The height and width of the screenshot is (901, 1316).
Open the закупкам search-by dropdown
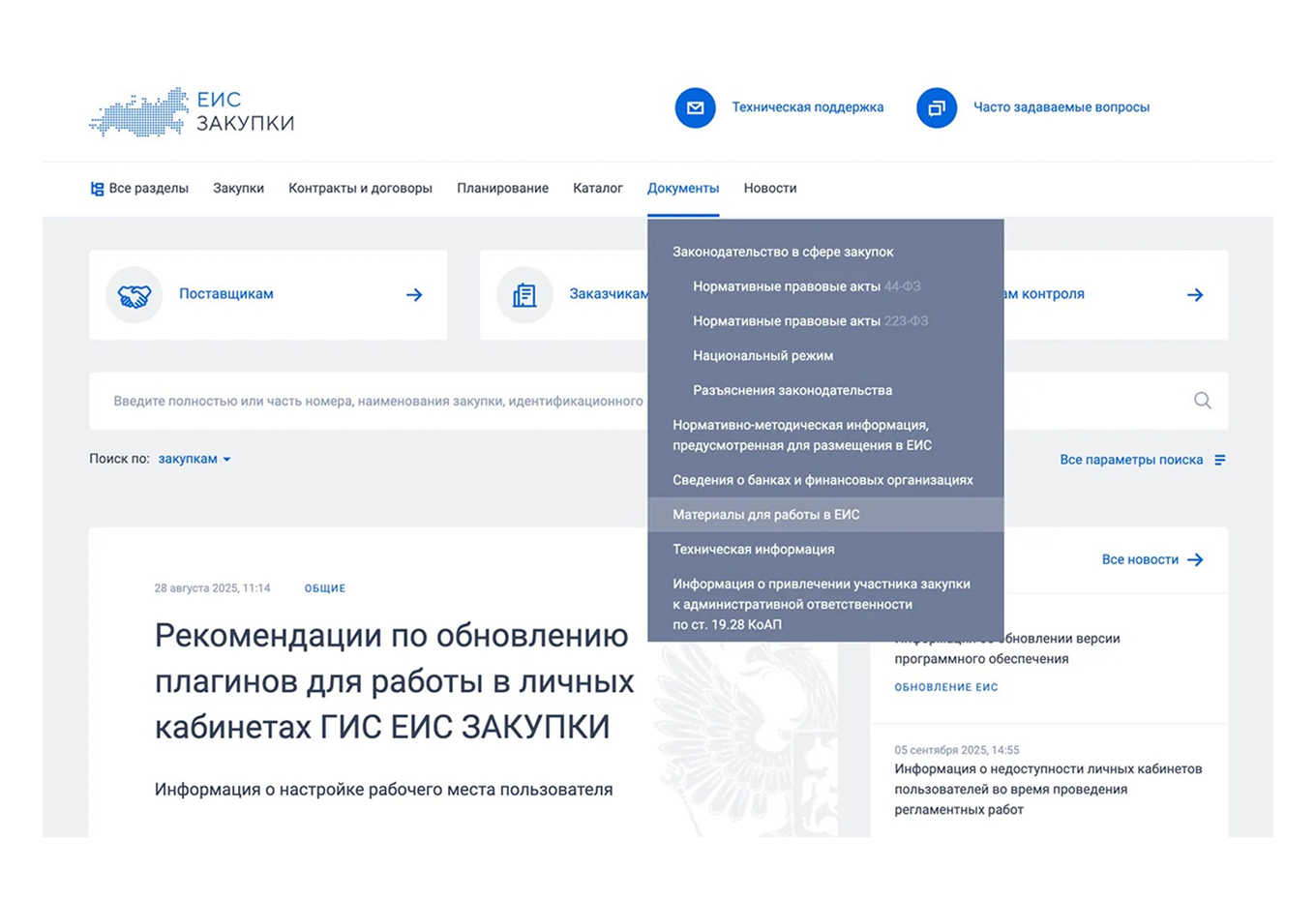194,459
